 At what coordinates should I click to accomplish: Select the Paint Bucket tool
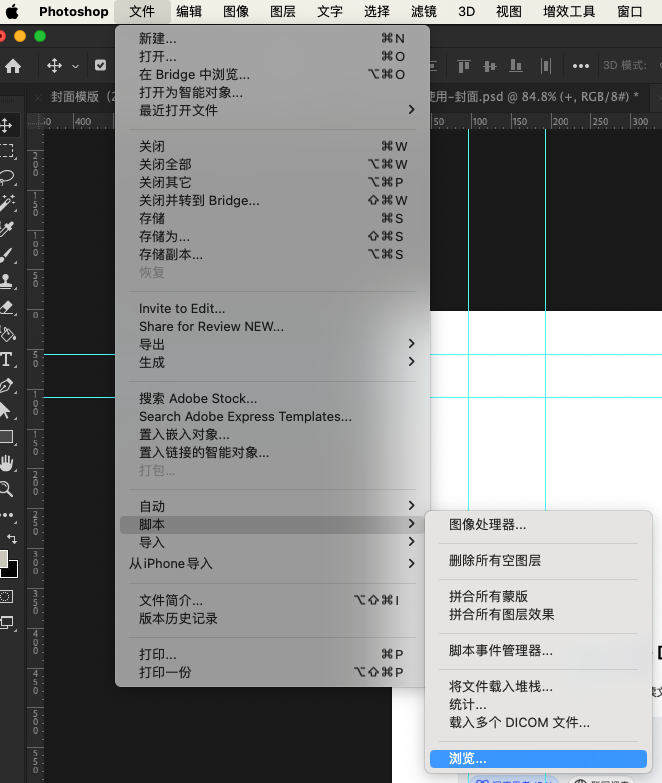click(x=6, y=333)
